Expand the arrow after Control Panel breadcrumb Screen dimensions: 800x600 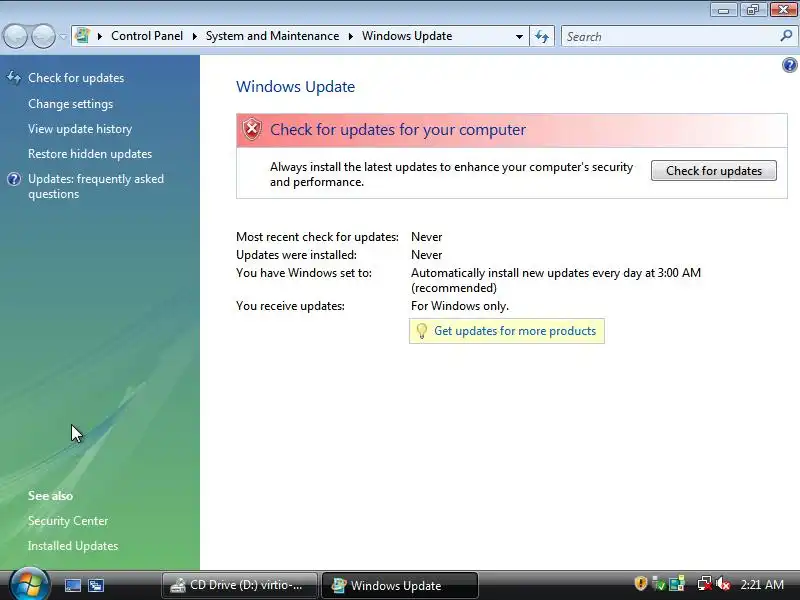(194, 36)
